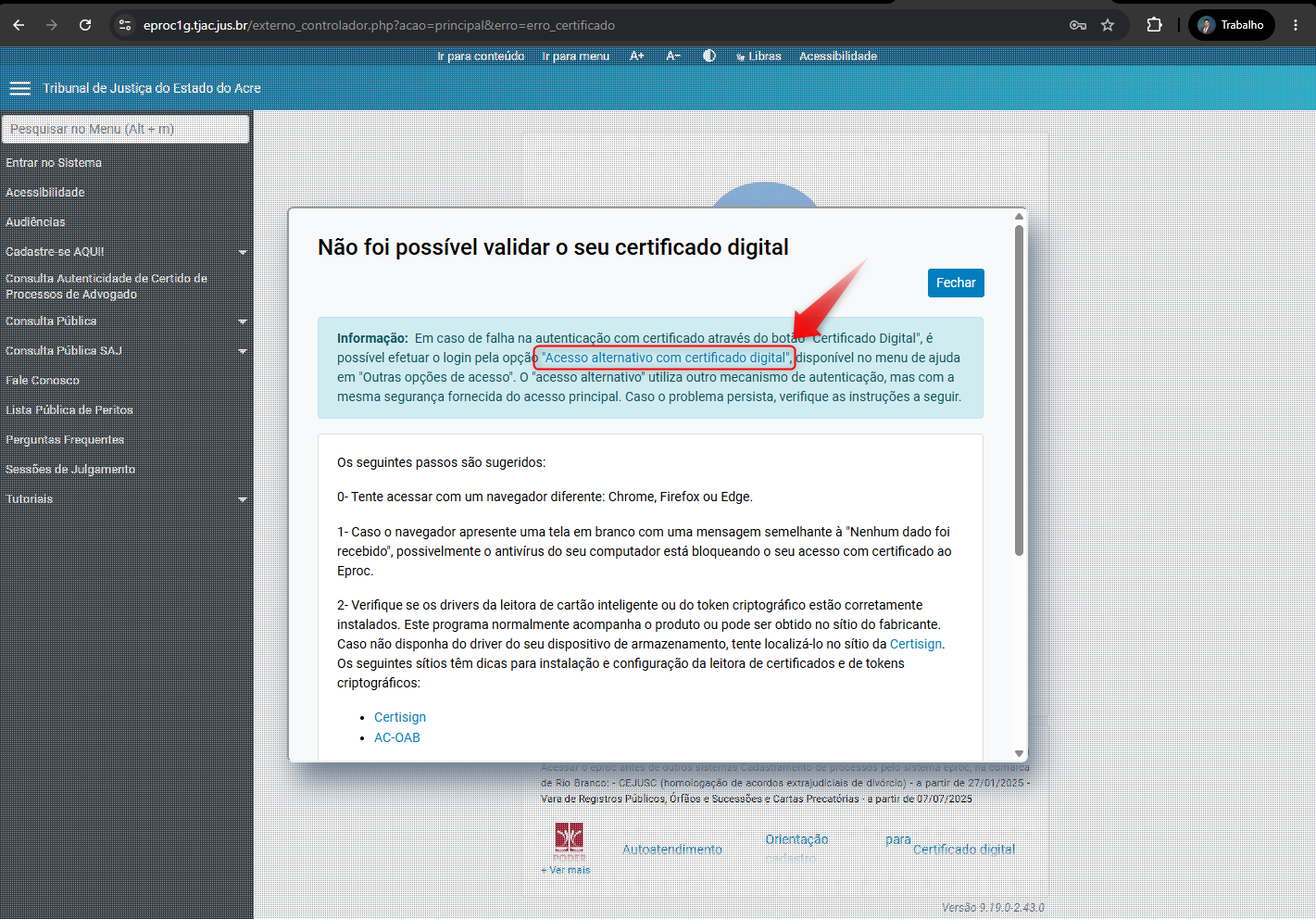Reload the page

[x=85, y=25]
